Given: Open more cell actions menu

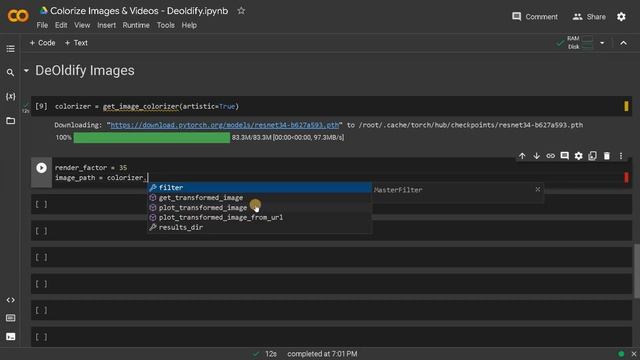Looking at the screenshot, I should pos(621,156).
